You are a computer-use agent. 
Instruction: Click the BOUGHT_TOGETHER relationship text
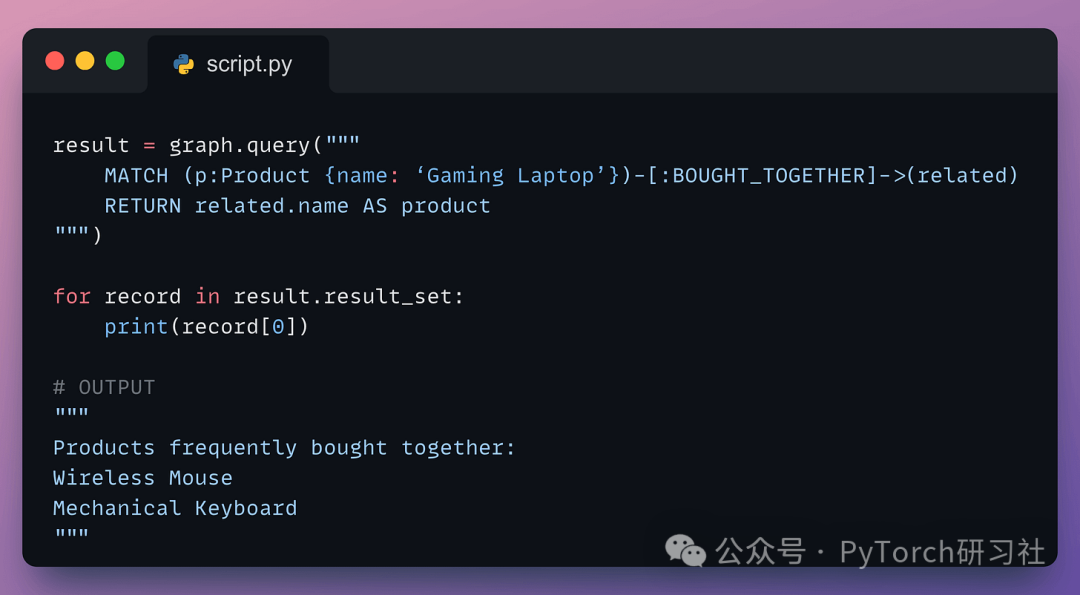click(769, 176)
